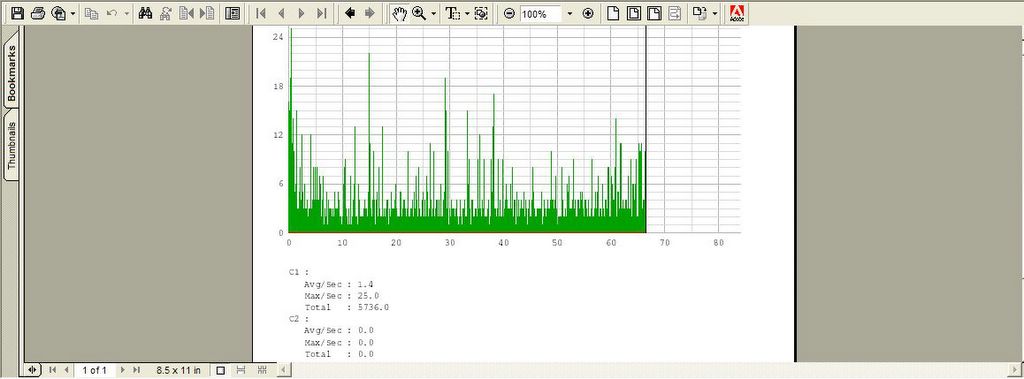Go to previous view with black left arrow
Screen dimensions: 1024x379
[349, 13]
